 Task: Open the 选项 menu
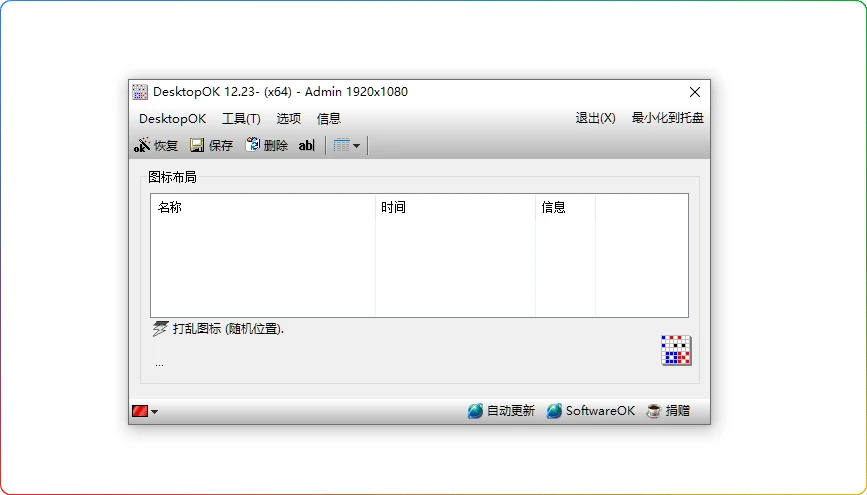pos(289,119)
